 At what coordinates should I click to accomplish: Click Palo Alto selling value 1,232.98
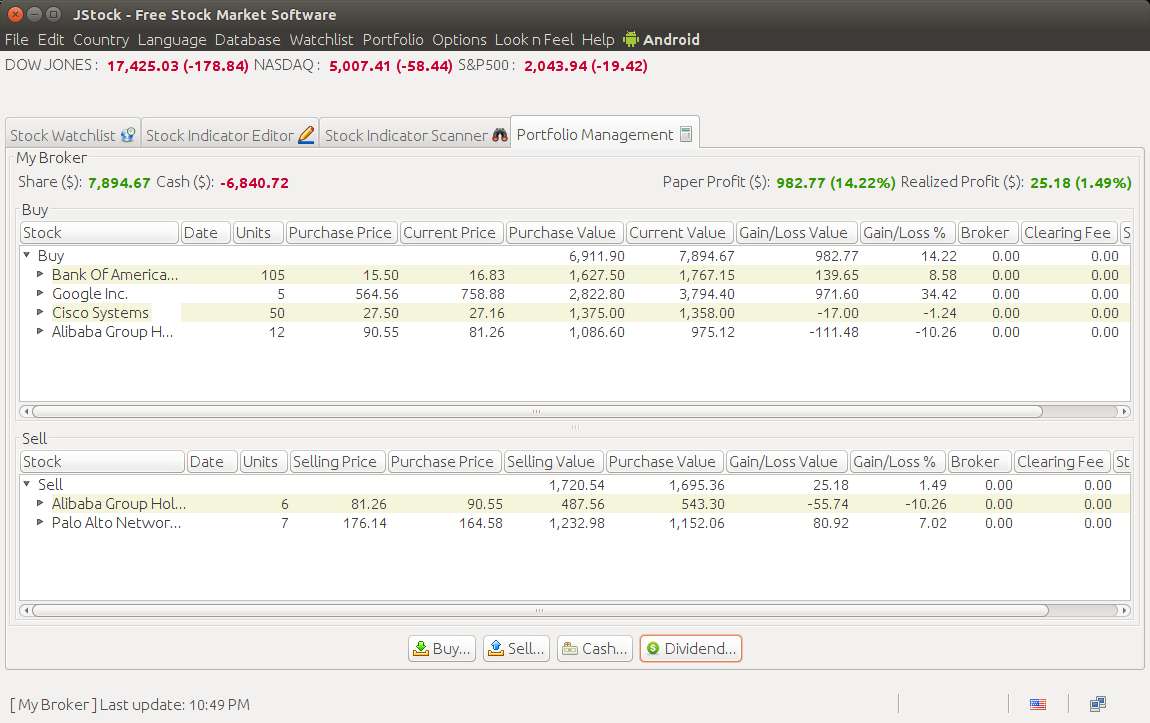[x=577, y=523]
